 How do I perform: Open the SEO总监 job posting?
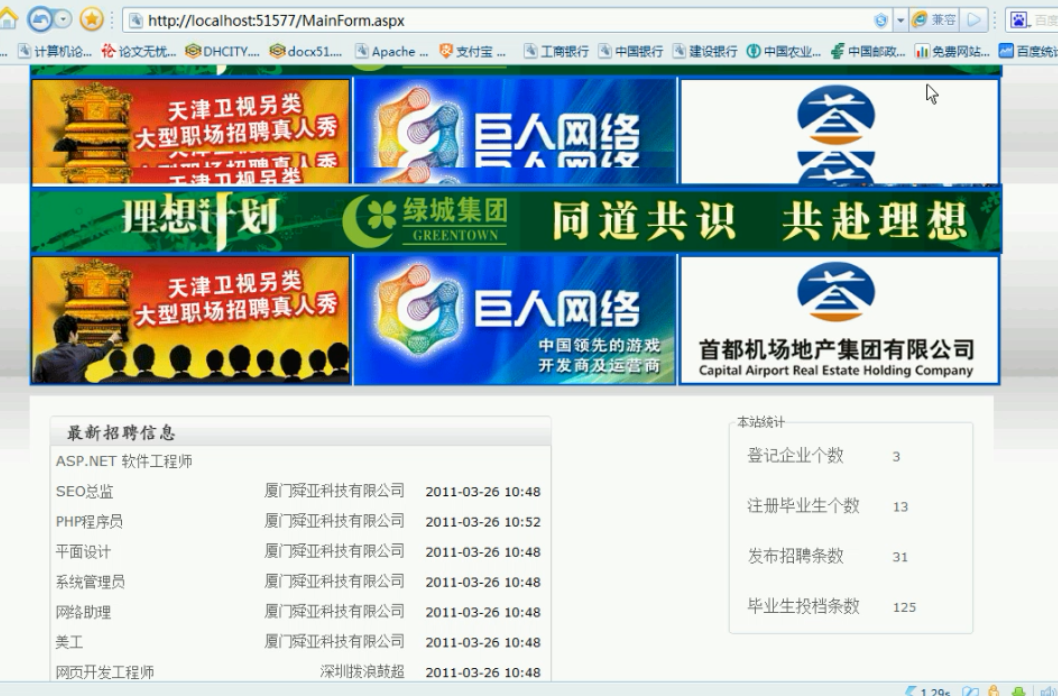(84, 492)
